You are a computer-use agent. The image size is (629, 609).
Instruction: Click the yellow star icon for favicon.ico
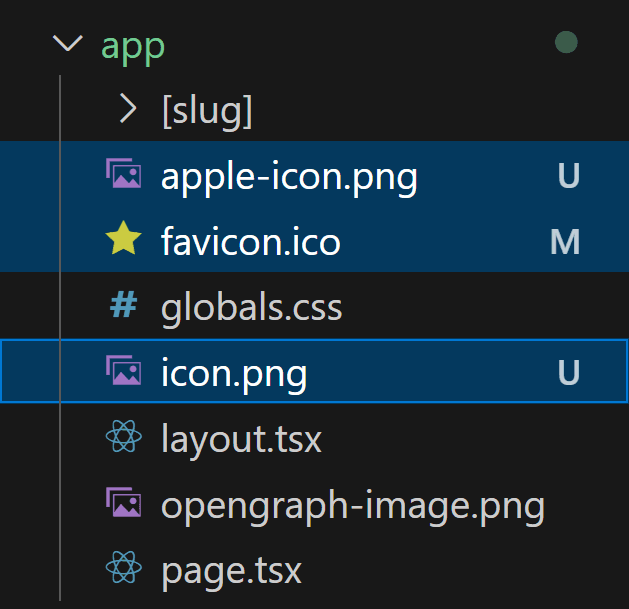(x=123, y=241)
